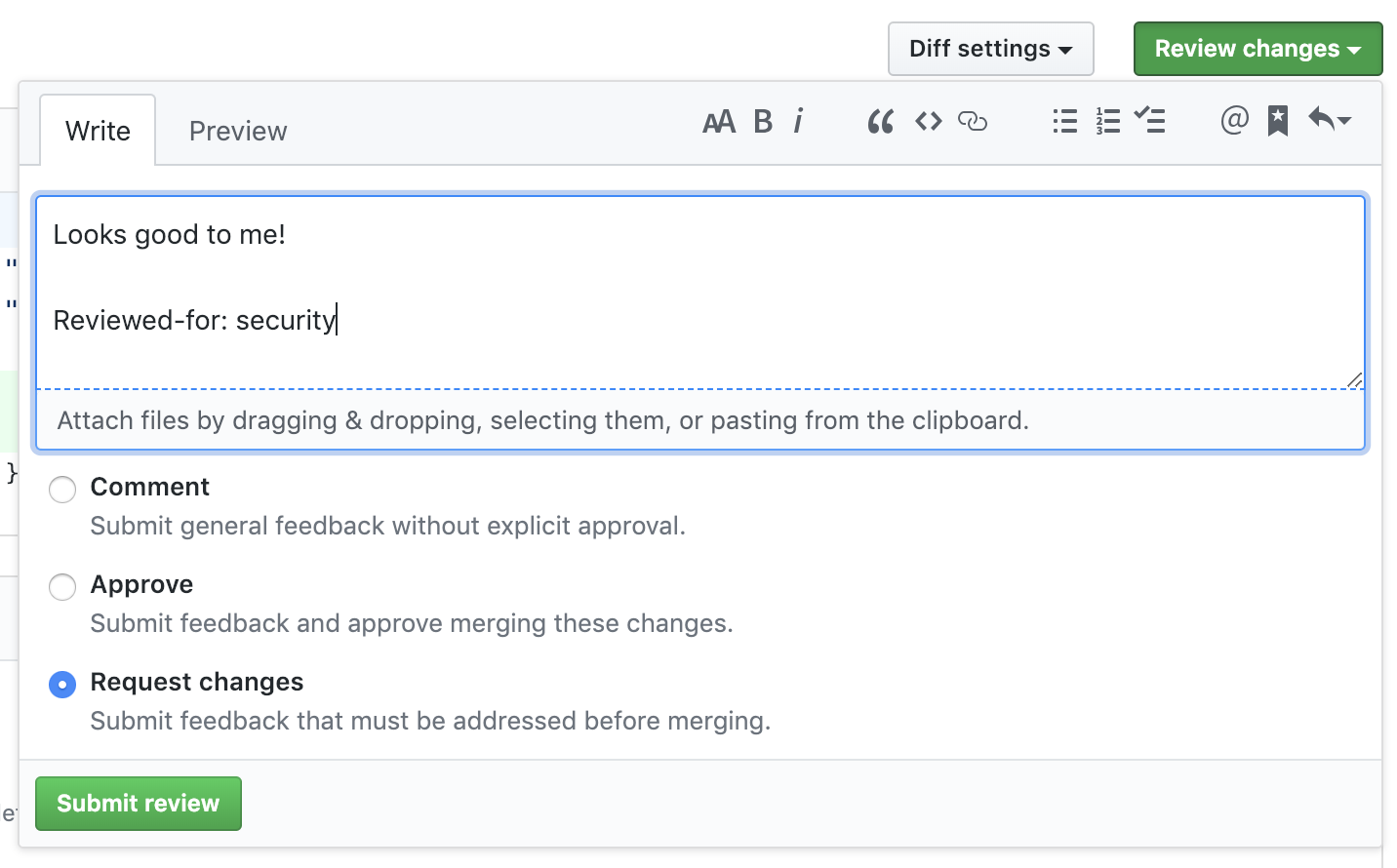This screenshot has height=868, width=1397.
Task: Click the header text size icon
Action: (719, 122)
